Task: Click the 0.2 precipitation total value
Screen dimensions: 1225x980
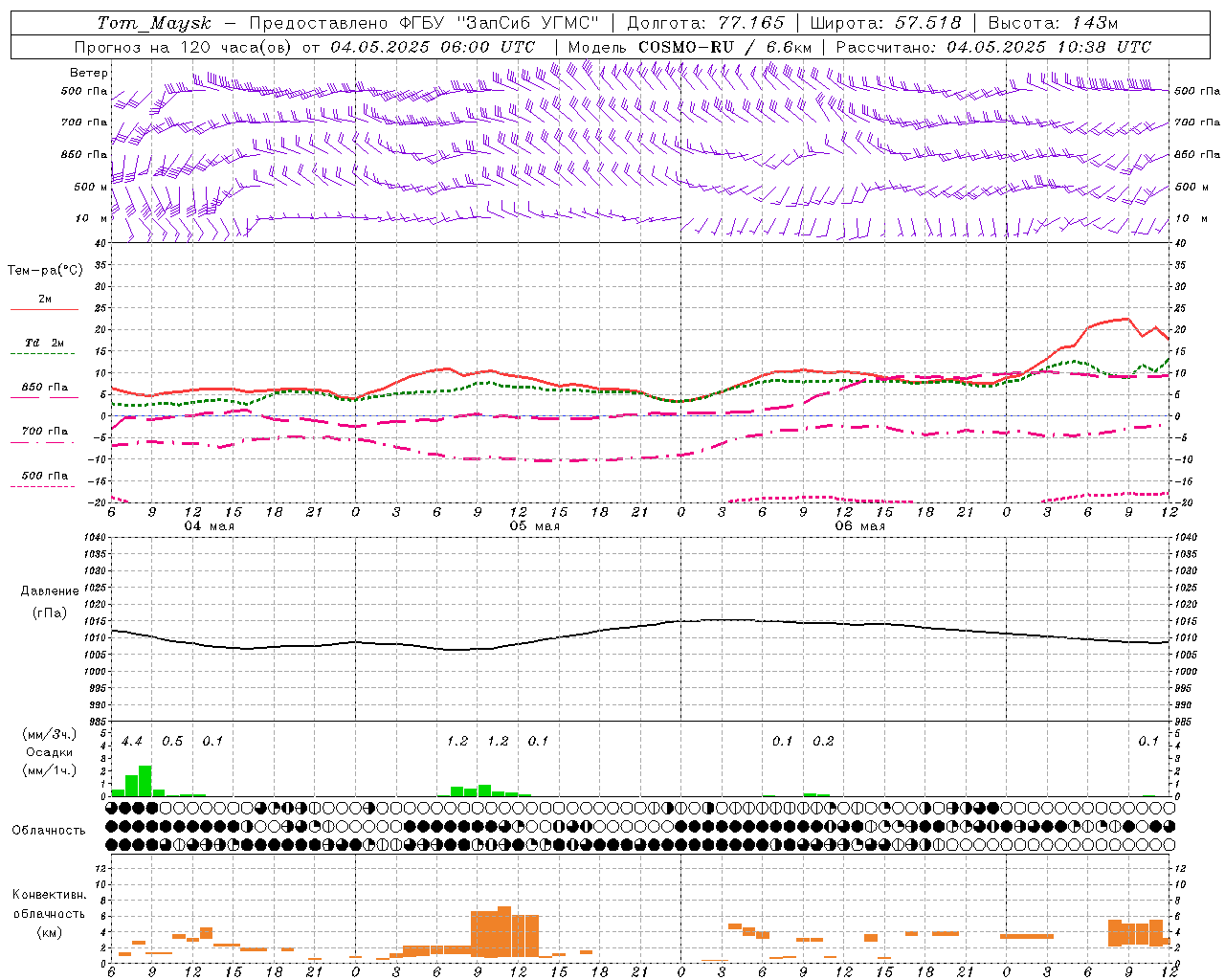Action: pos(823,742)
